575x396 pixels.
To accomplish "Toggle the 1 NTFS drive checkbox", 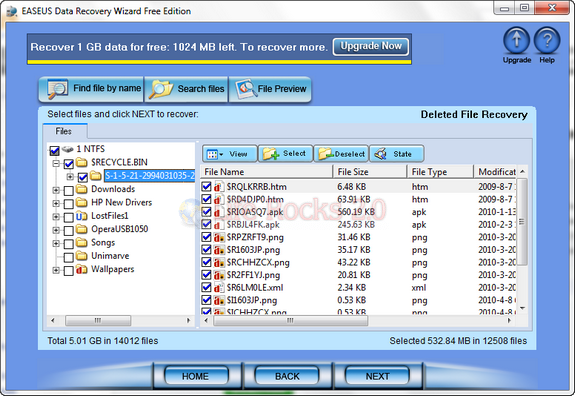I will tap(54, 150).
